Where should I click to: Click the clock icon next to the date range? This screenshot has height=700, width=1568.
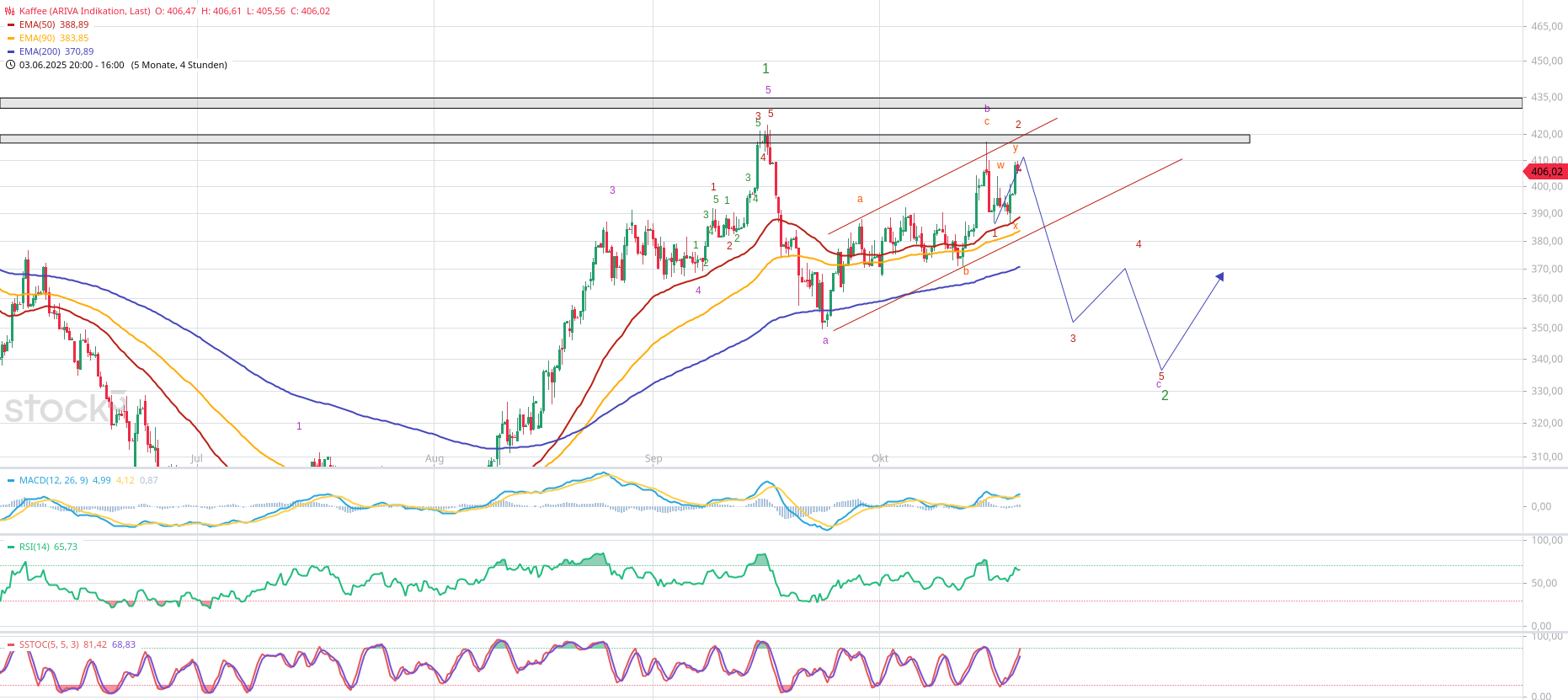coord(10,65)
